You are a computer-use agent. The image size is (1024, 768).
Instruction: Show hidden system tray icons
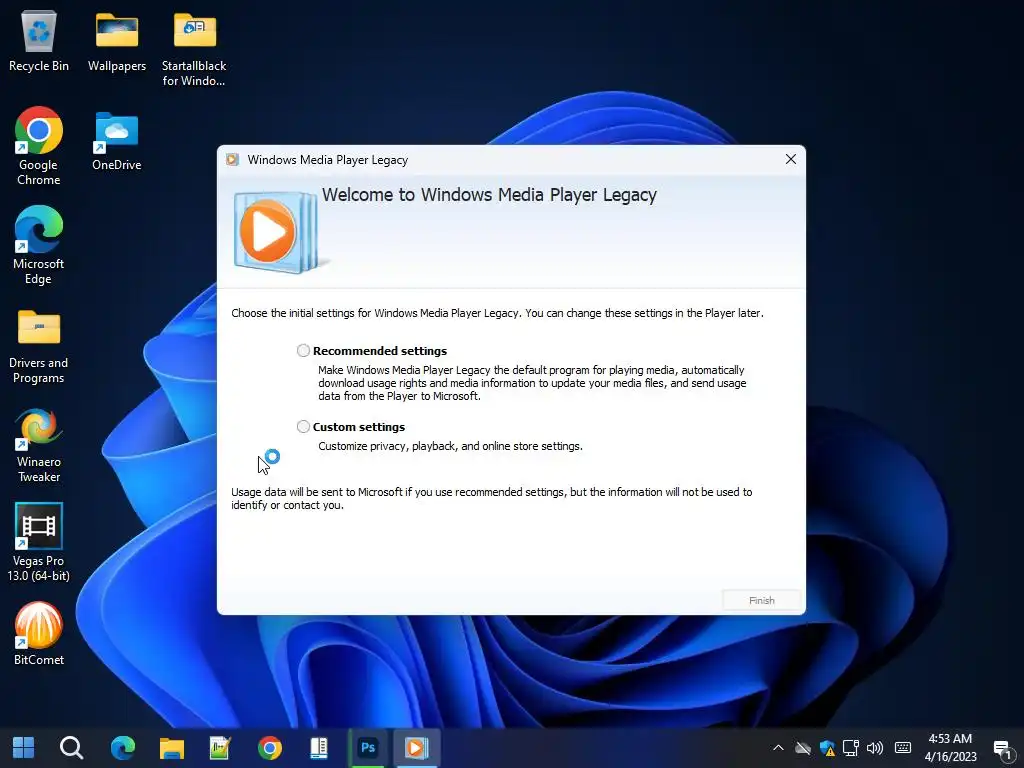click(x=778, y=748)
